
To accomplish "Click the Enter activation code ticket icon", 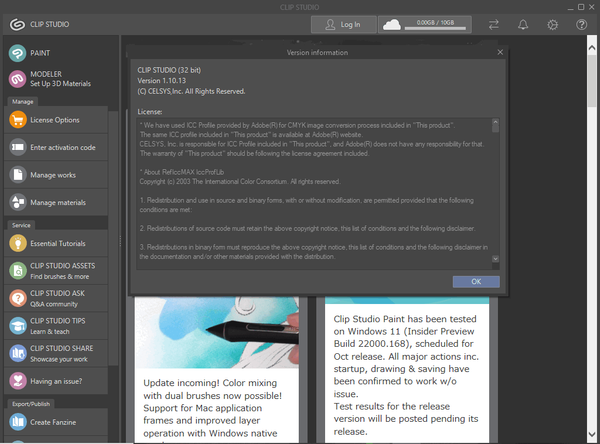I will [x=18, y=147].
